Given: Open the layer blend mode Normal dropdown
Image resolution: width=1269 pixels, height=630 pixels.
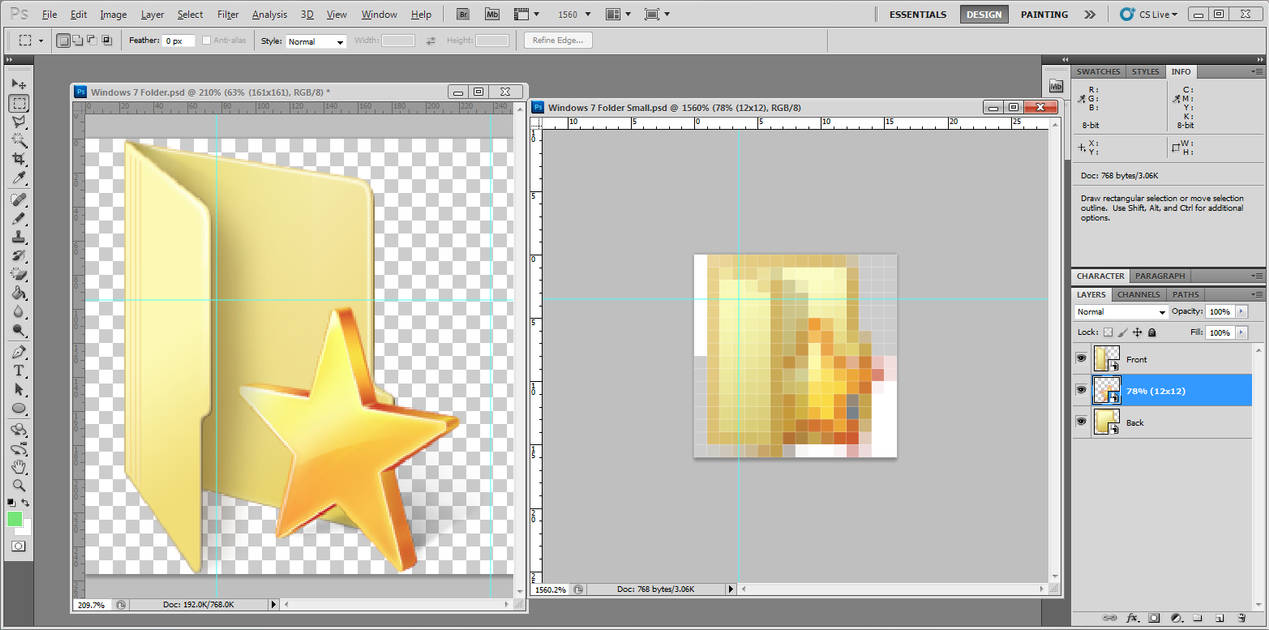Looking at the screenshot, I should pos(1121,312).
